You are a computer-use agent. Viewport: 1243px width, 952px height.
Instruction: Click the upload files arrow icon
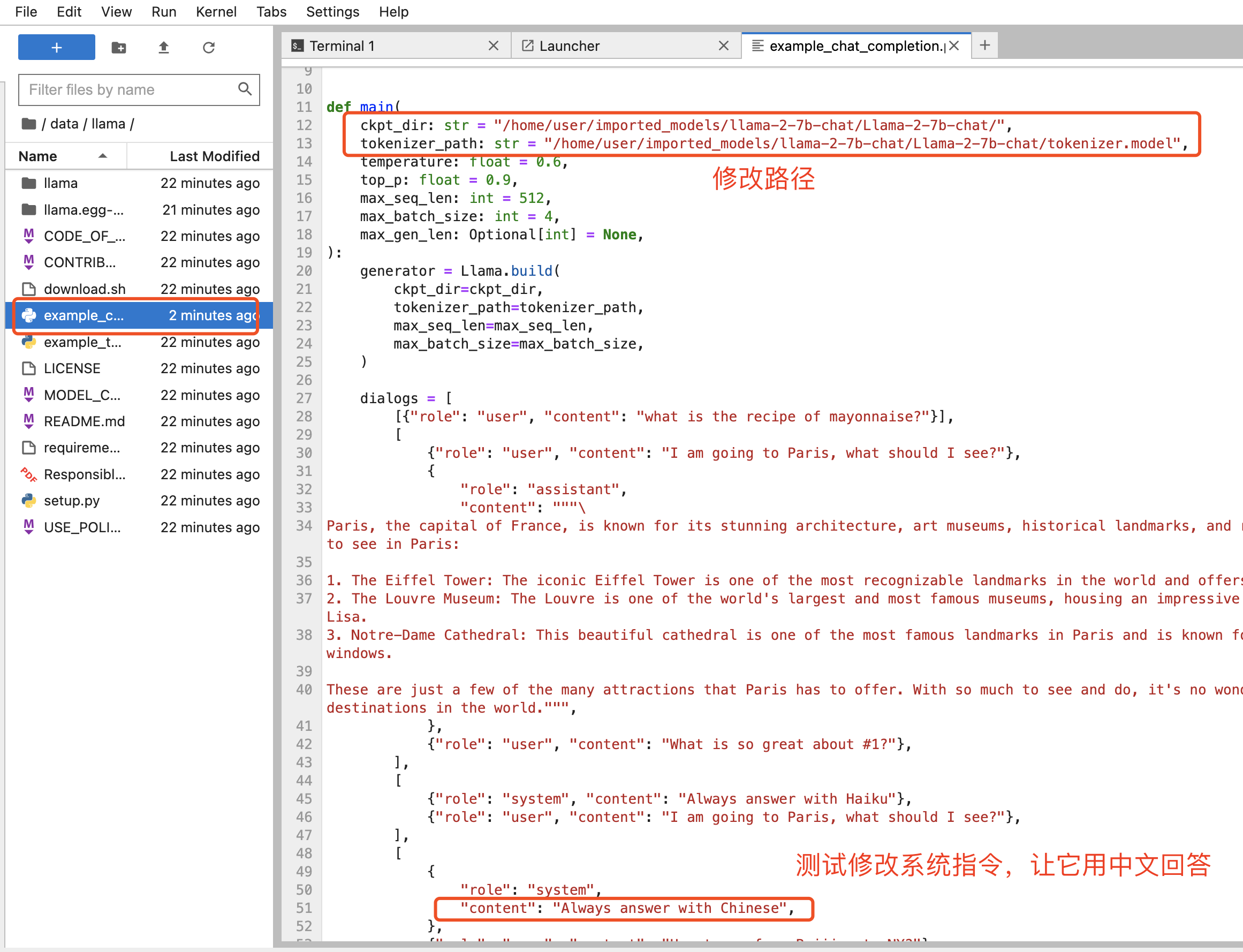click(x=163, y=47)
